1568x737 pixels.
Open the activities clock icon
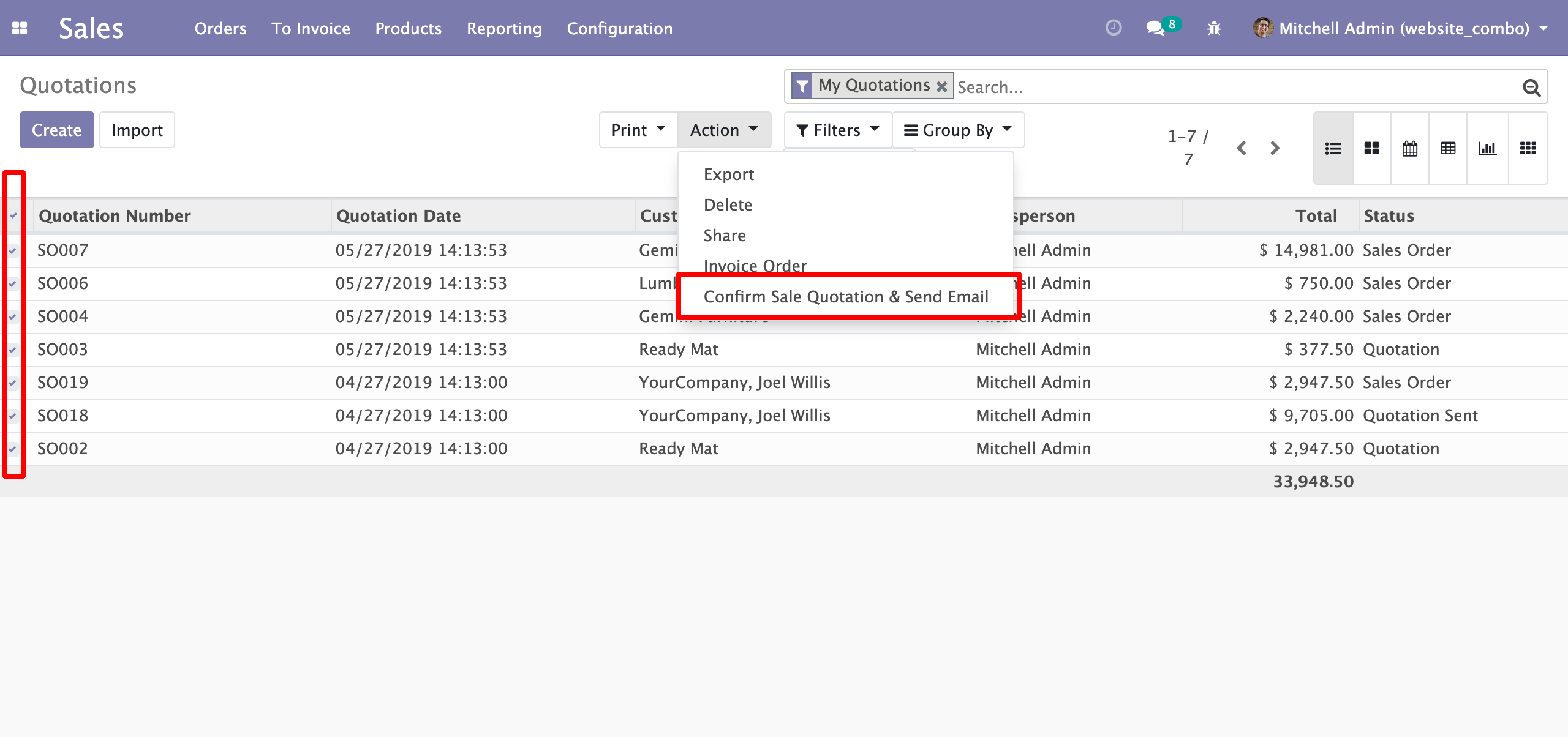pyautogui.click(x=1113, y=28)
